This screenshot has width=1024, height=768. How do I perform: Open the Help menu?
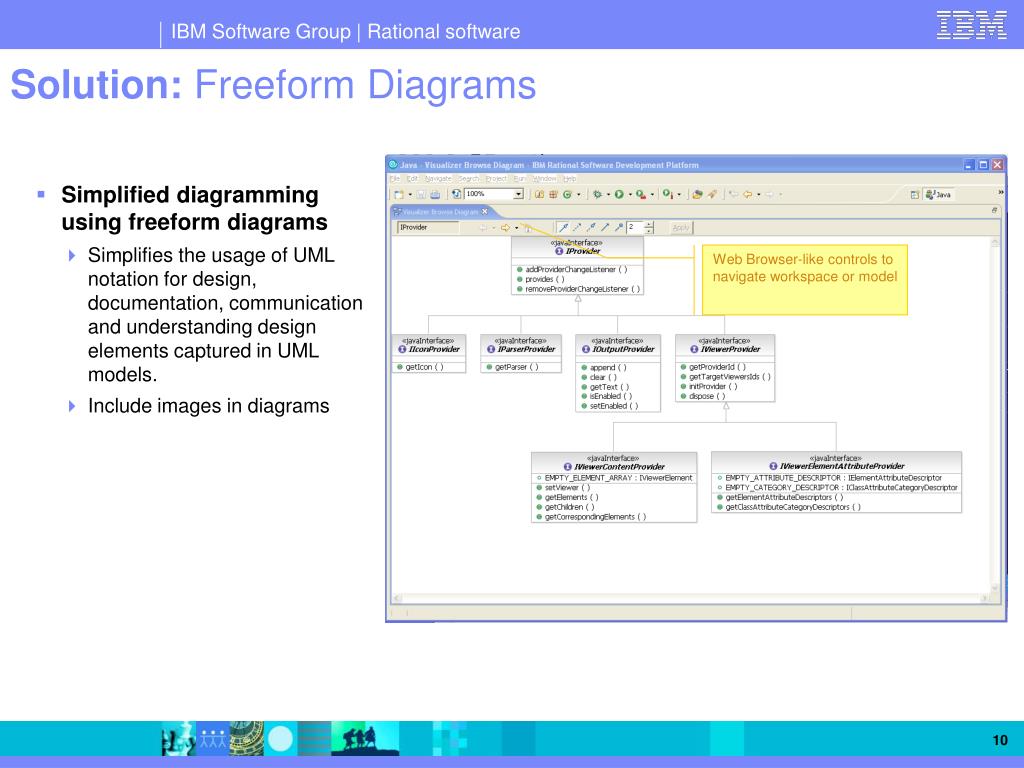click(569, 178)
